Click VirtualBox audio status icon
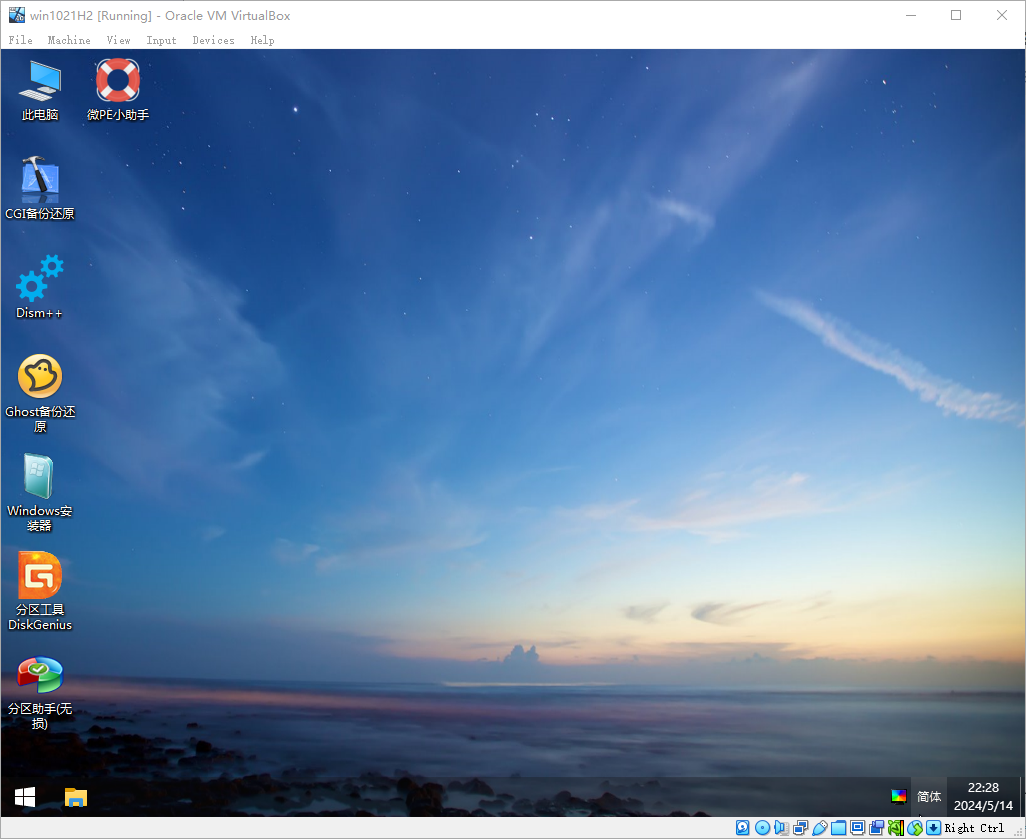The width and height of the screenshot is (1026, 839). tap(781, 828)
